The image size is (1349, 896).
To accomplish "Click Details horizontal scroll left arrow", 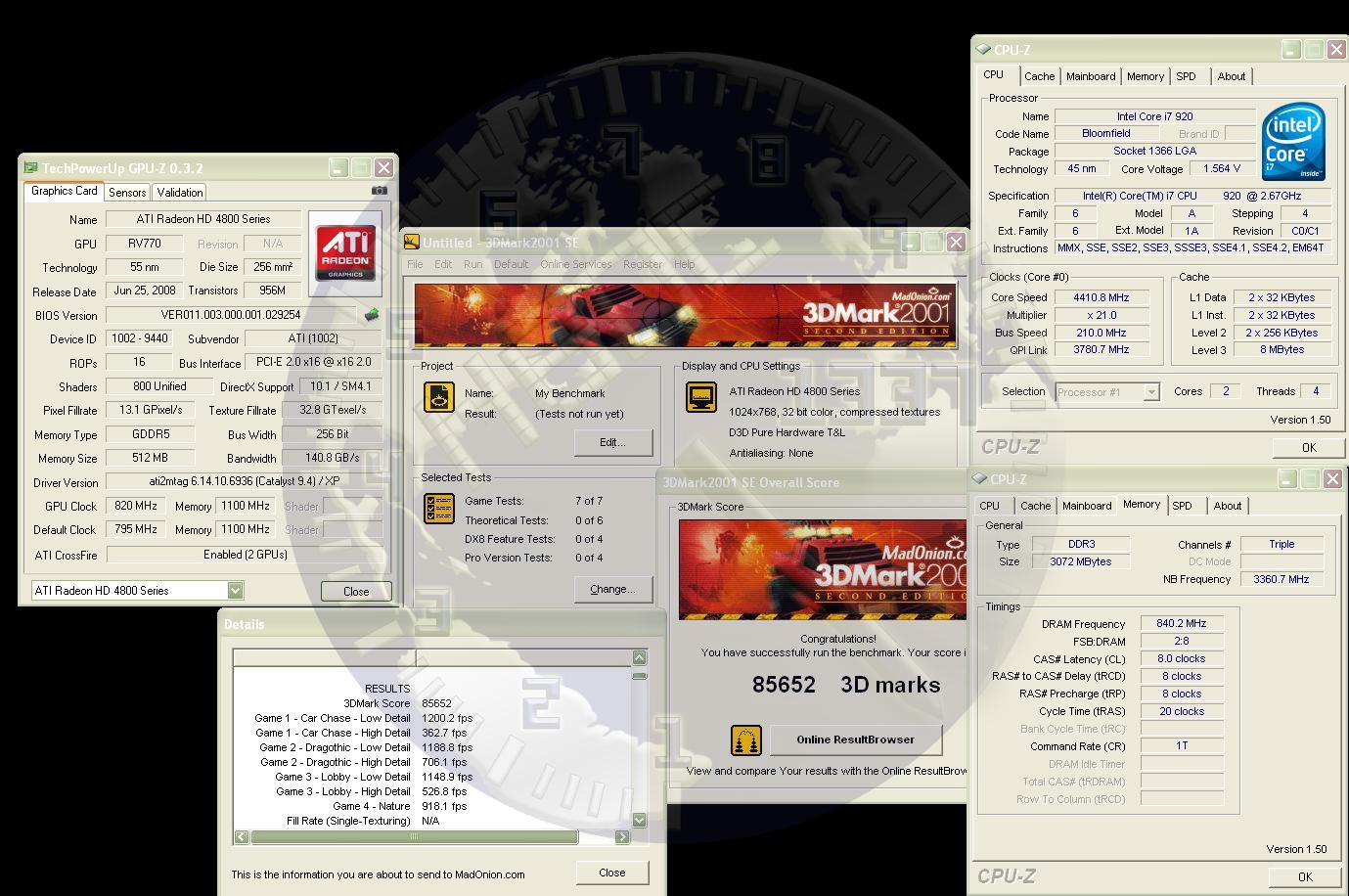I will point(242,836).
